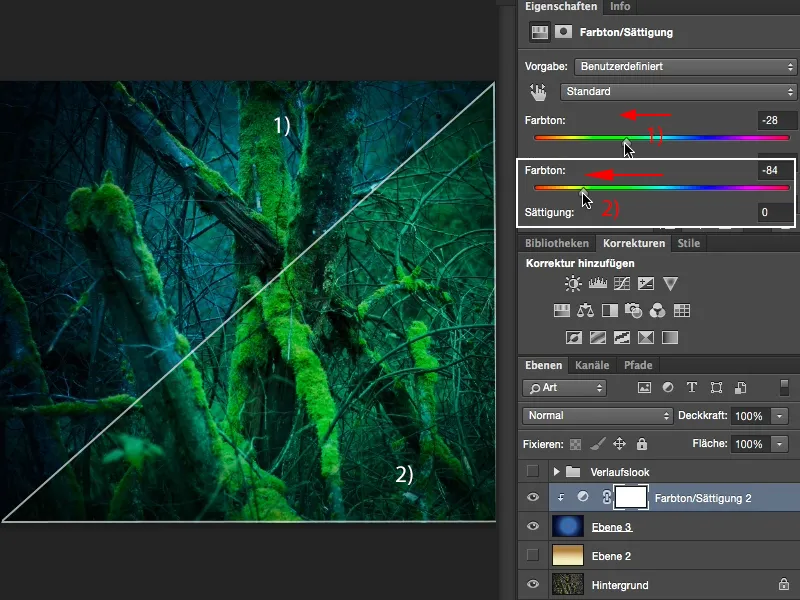Hide the Farbton/Sättigung 2 layer
Screen dimensions: 800x600
click(x=533, y=497)
